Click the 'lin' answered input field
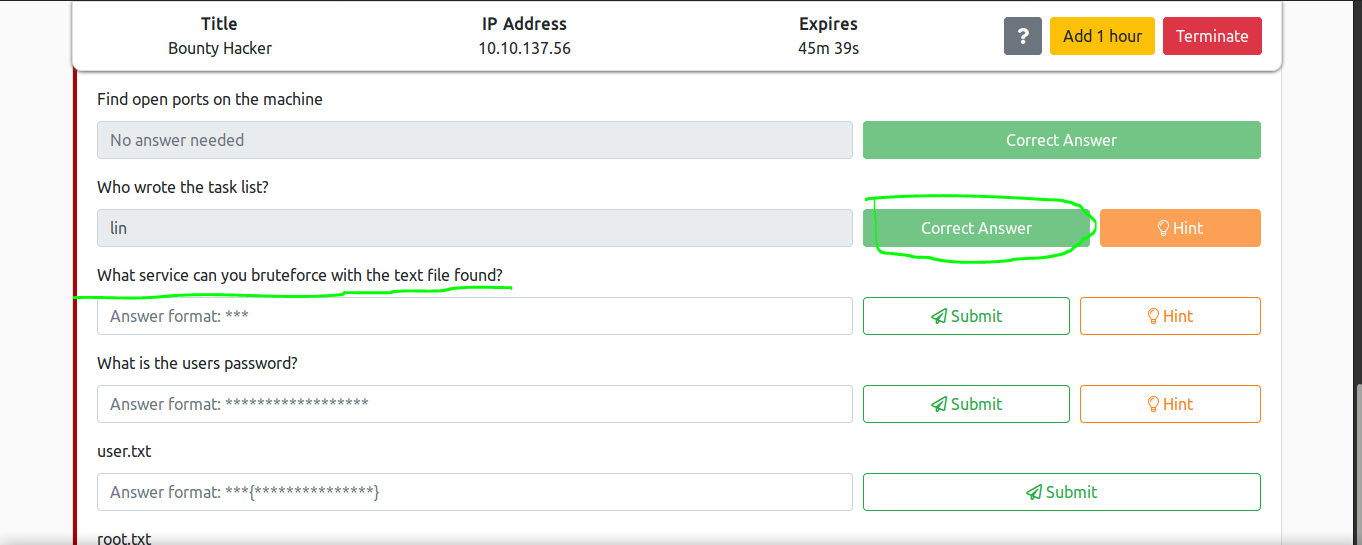This screenshot has height=545, width=1362. point(475,228)
